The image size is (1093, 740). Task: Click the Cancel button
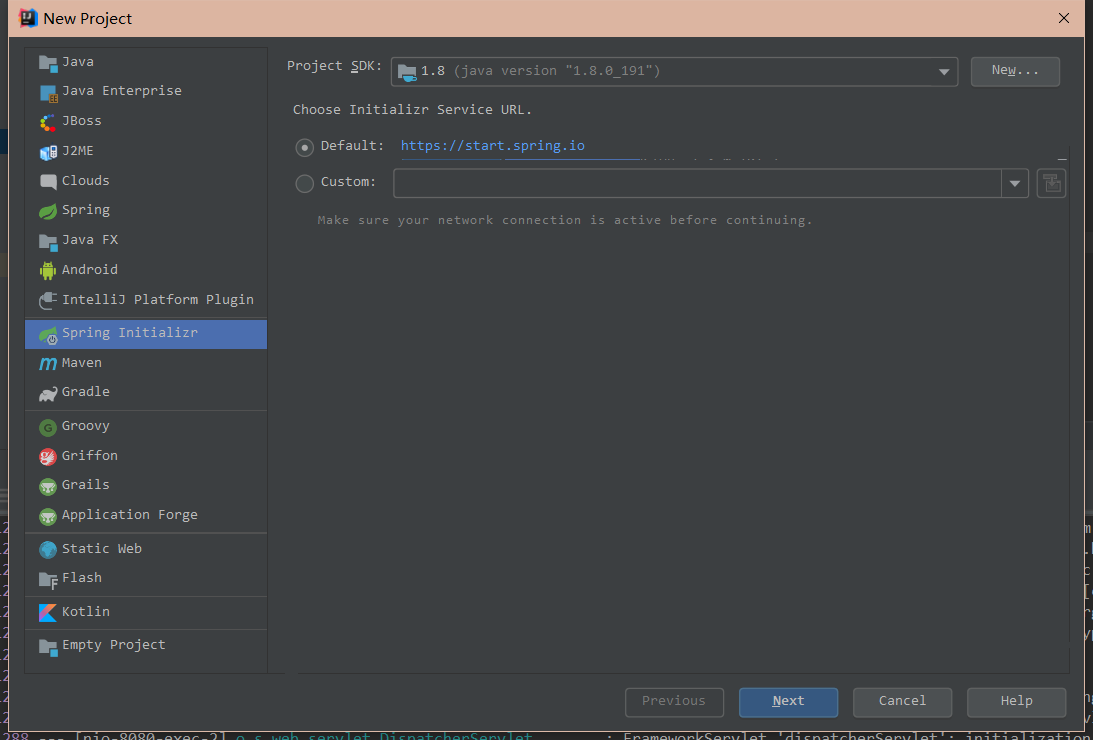coord(902,702)
